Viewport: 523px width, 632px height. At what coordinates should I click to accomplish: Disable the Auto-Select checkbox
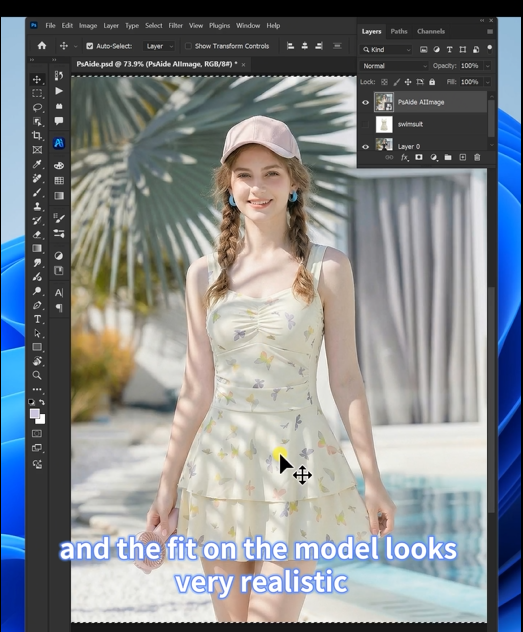pyautogui.click(x=90, y=46)
